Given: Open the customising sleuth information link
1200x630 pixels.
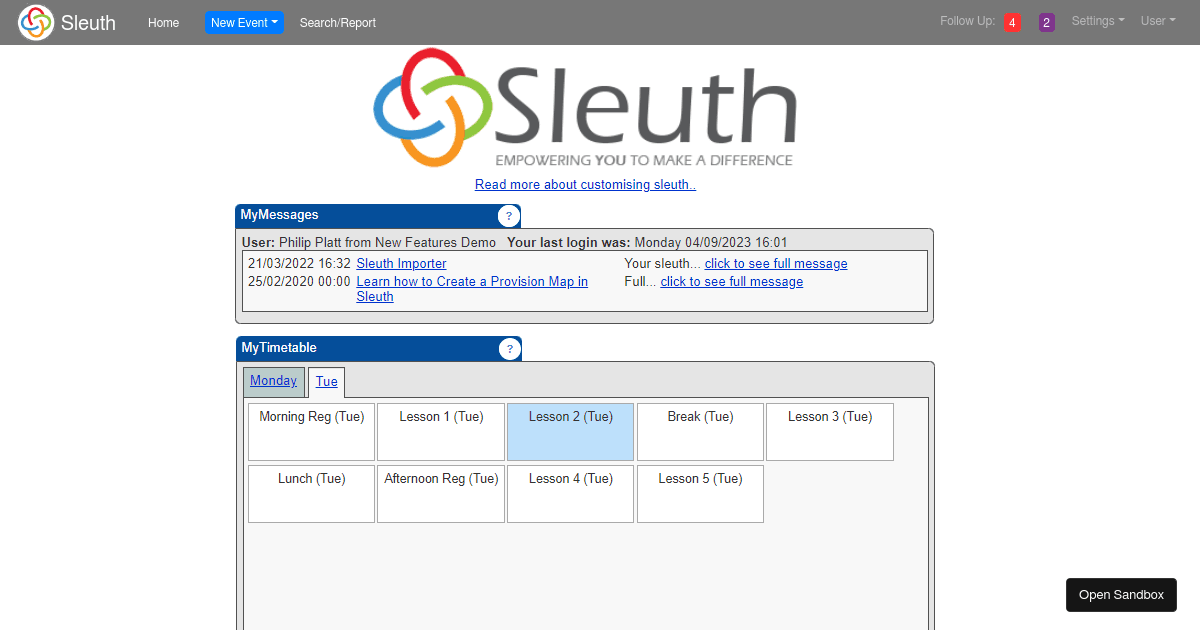Looking at the screenshot, I should [585, 184].
